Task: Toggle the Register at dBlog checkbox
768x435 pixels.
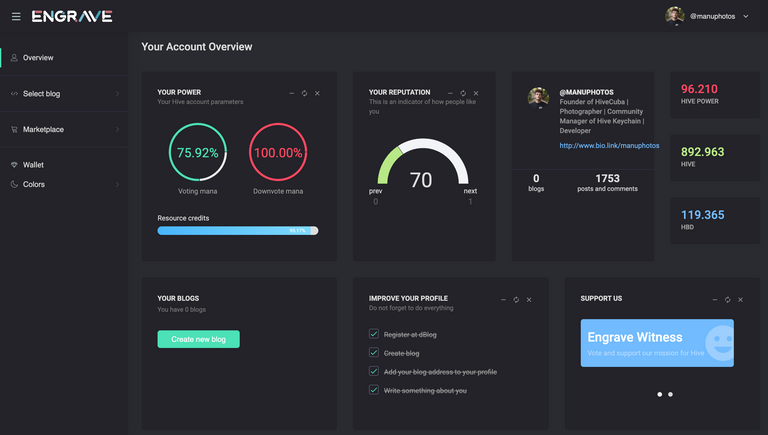Action: pyautogui.click(x=374, y=334)
